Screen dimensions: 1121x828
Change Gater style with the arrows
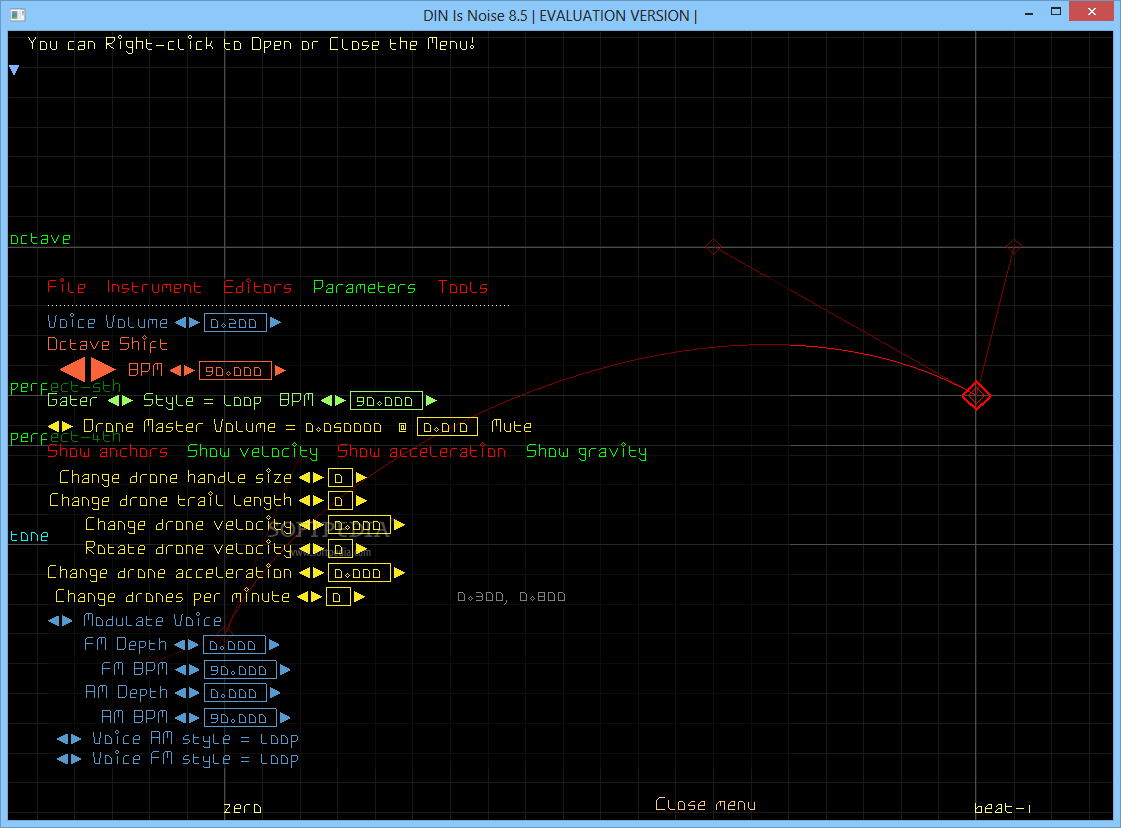(x=120, y=400)
